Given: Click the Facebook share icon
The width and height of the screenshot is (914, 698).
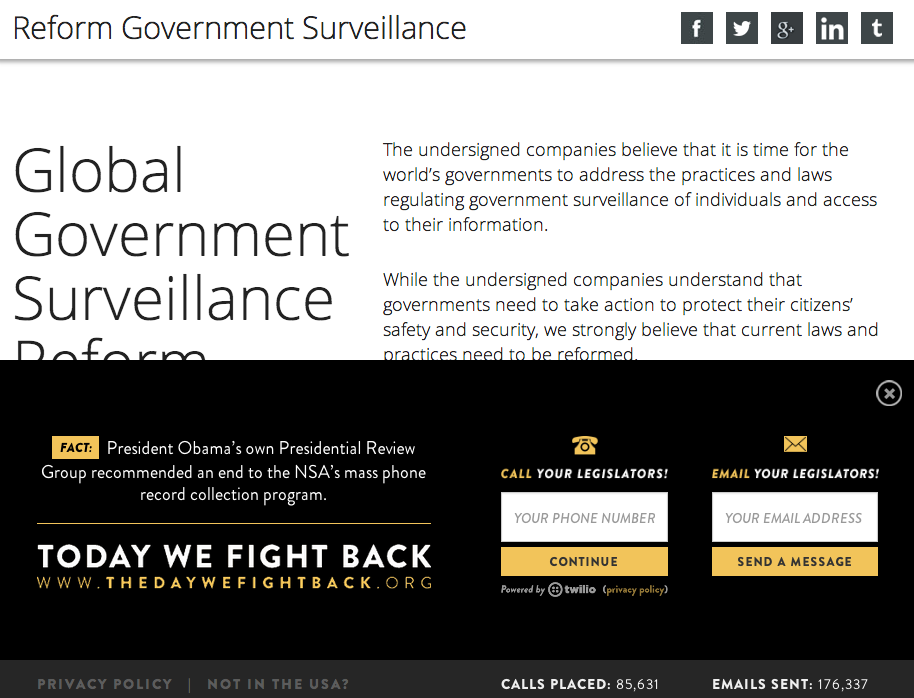Looking at the screenshot, I should [x=697, y=28].
